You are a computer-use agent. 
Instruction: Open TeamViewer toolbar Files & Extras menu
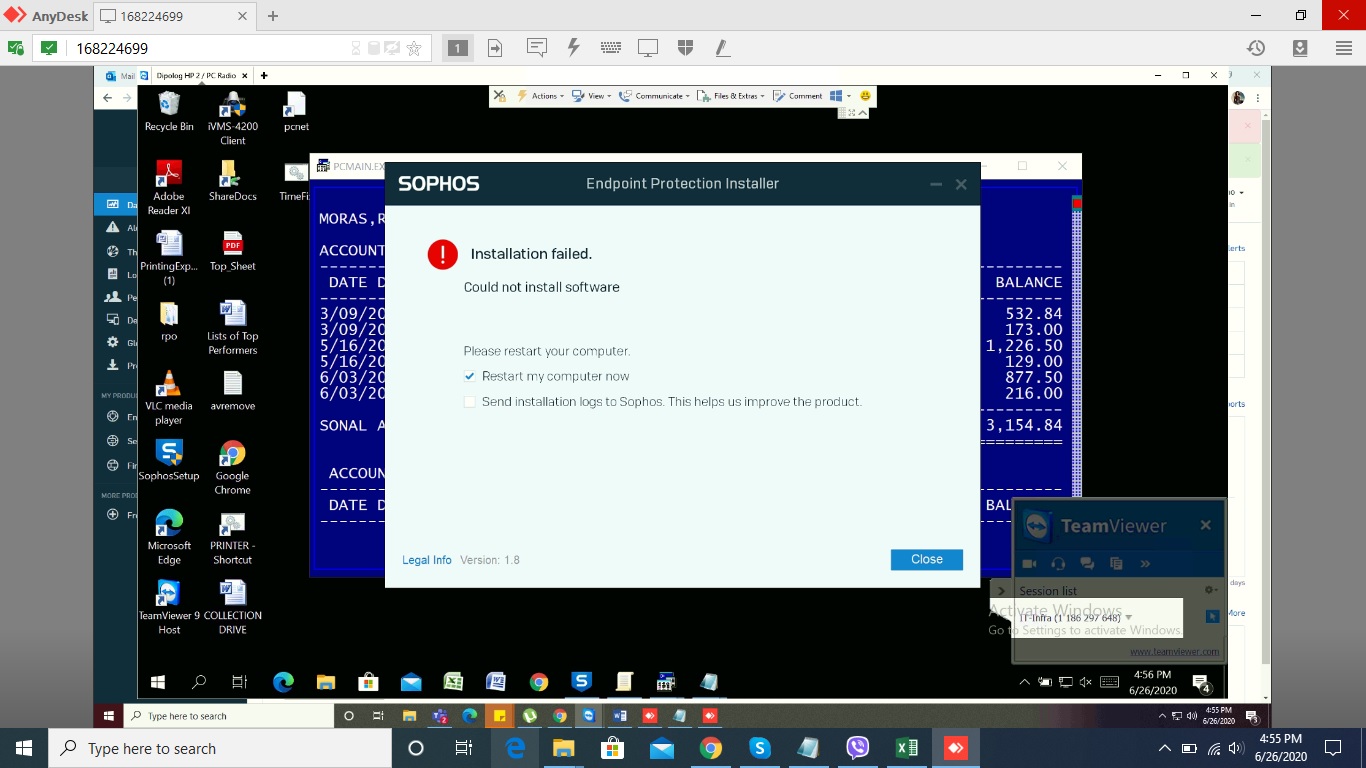[732, 96]
